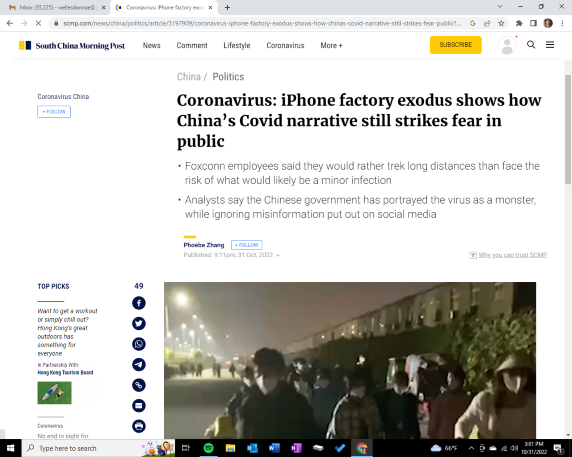The image size is (572, 457).
Task: Expand the More + navigation menu
Action: tap(331, 46)
